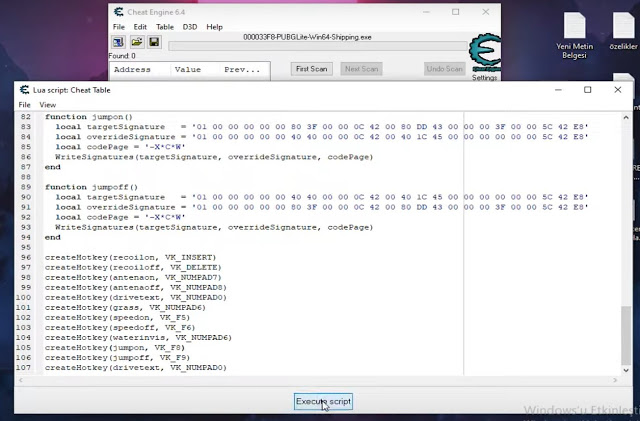This screenshot has height=421, width=640.
Task: Click the scroll up arrow in Lua editor
Action: (626, 117)
